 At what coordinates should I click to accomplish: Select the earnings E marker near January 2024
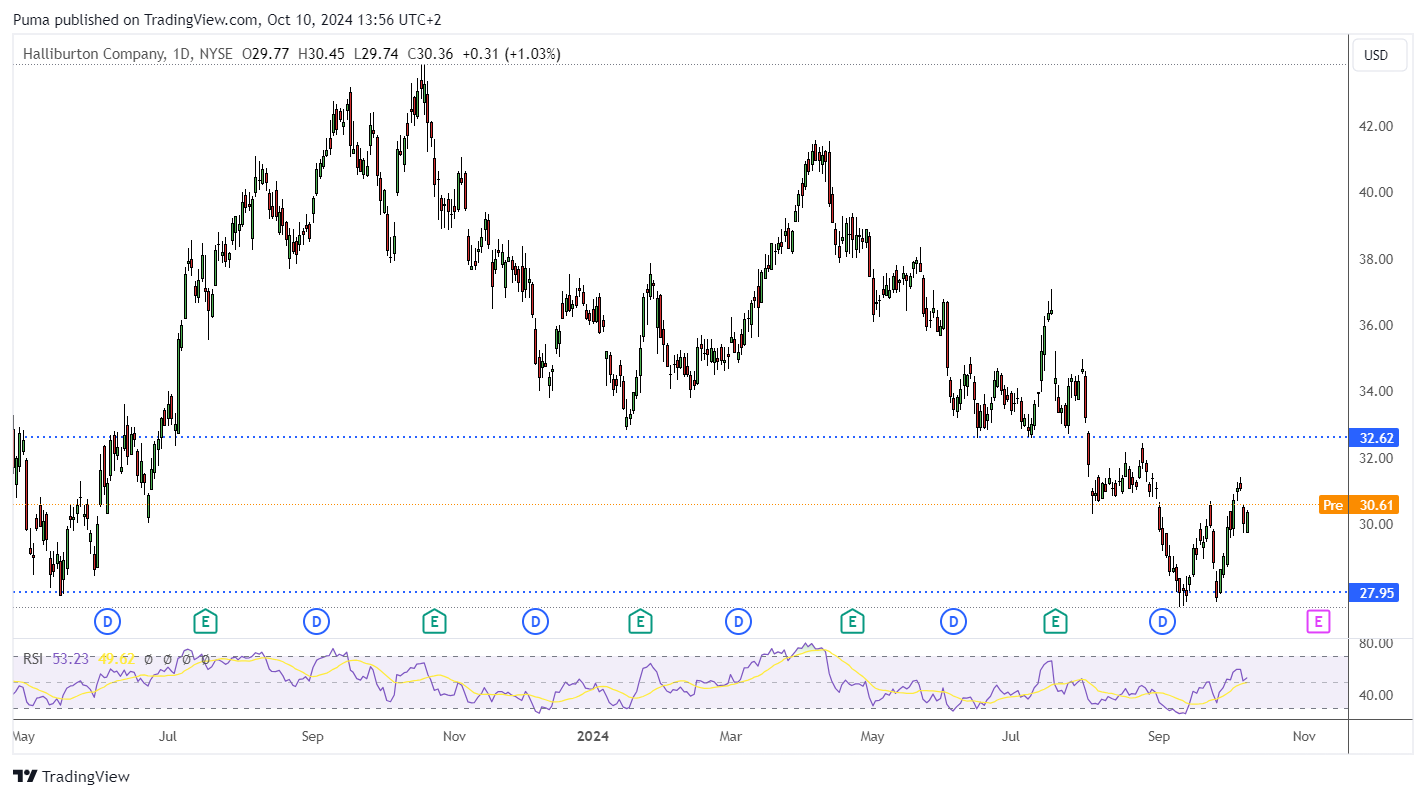coord(640,622)
